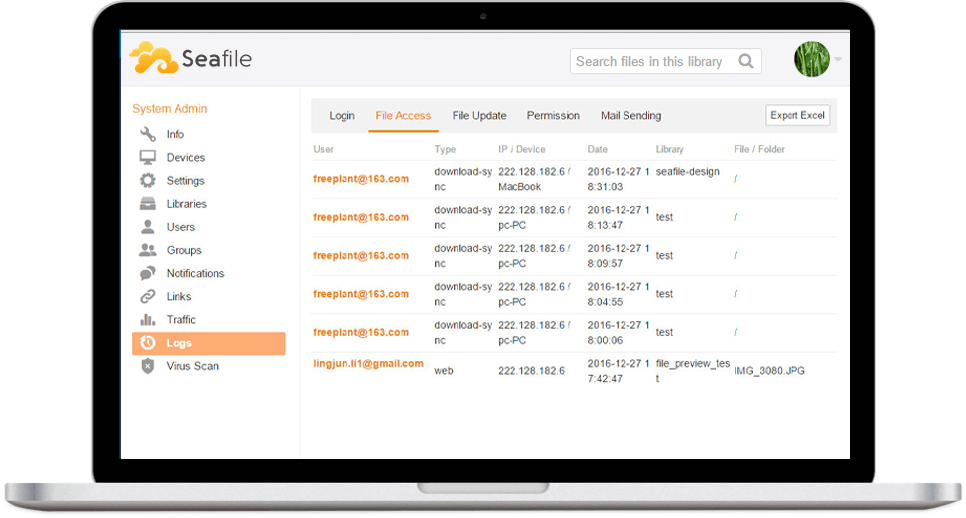Click the Date column header
Viewport: 966px width, 518px height.
point(598,149)
